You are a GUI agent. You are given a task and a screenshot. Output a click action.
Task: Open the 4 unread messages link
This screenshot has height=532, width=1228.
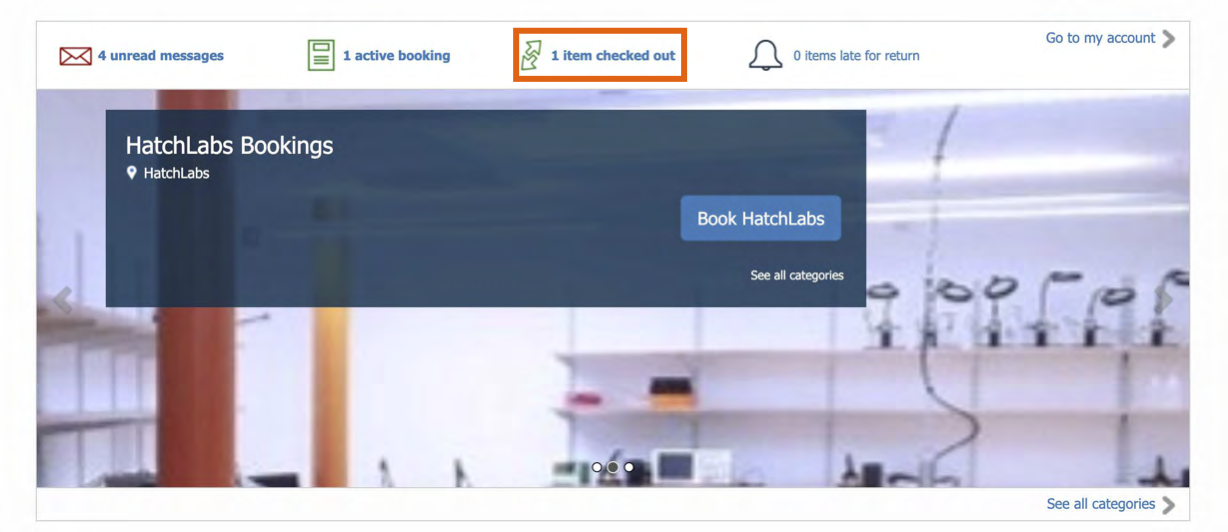click(x=161, y=56)
